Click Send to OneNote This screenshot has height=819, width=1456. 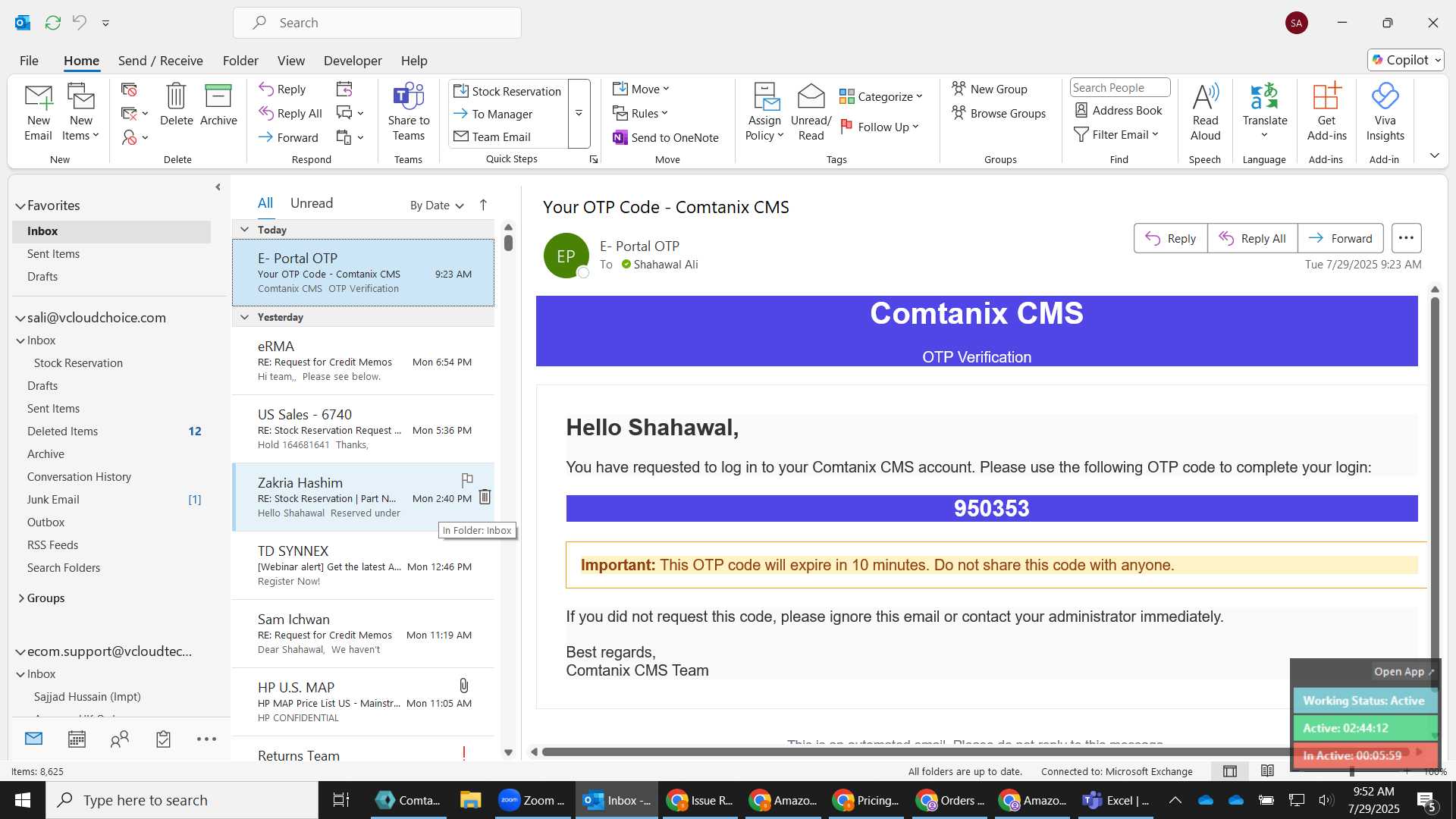666,137
